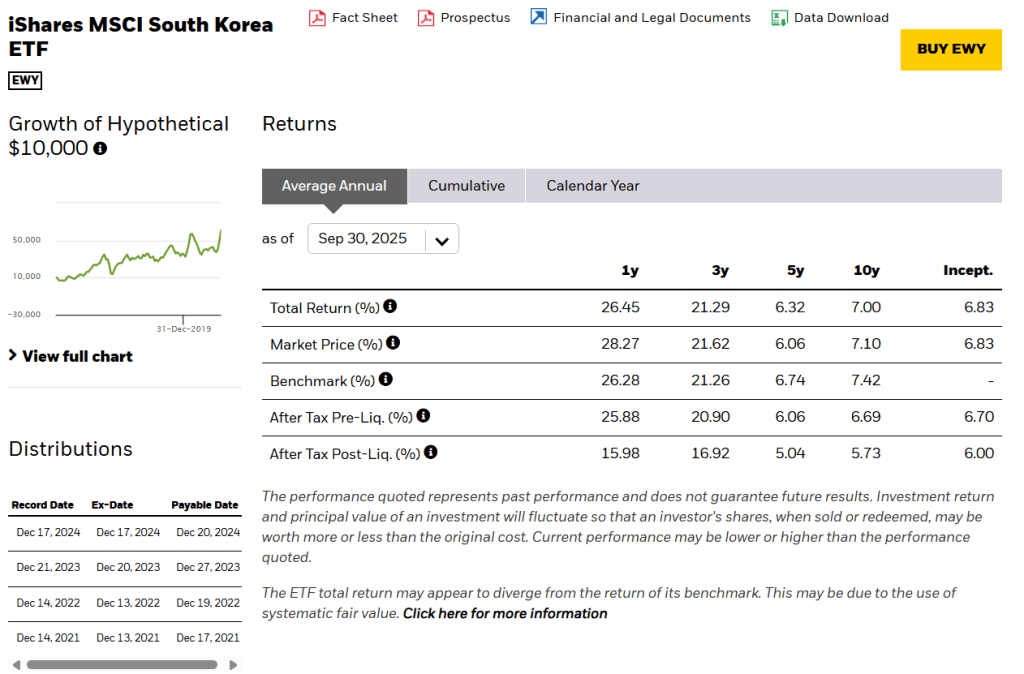Viewport: 1024px width, 674px height.
Task: Click record date Dec 17, 2024
Action: tap(48, 533)
